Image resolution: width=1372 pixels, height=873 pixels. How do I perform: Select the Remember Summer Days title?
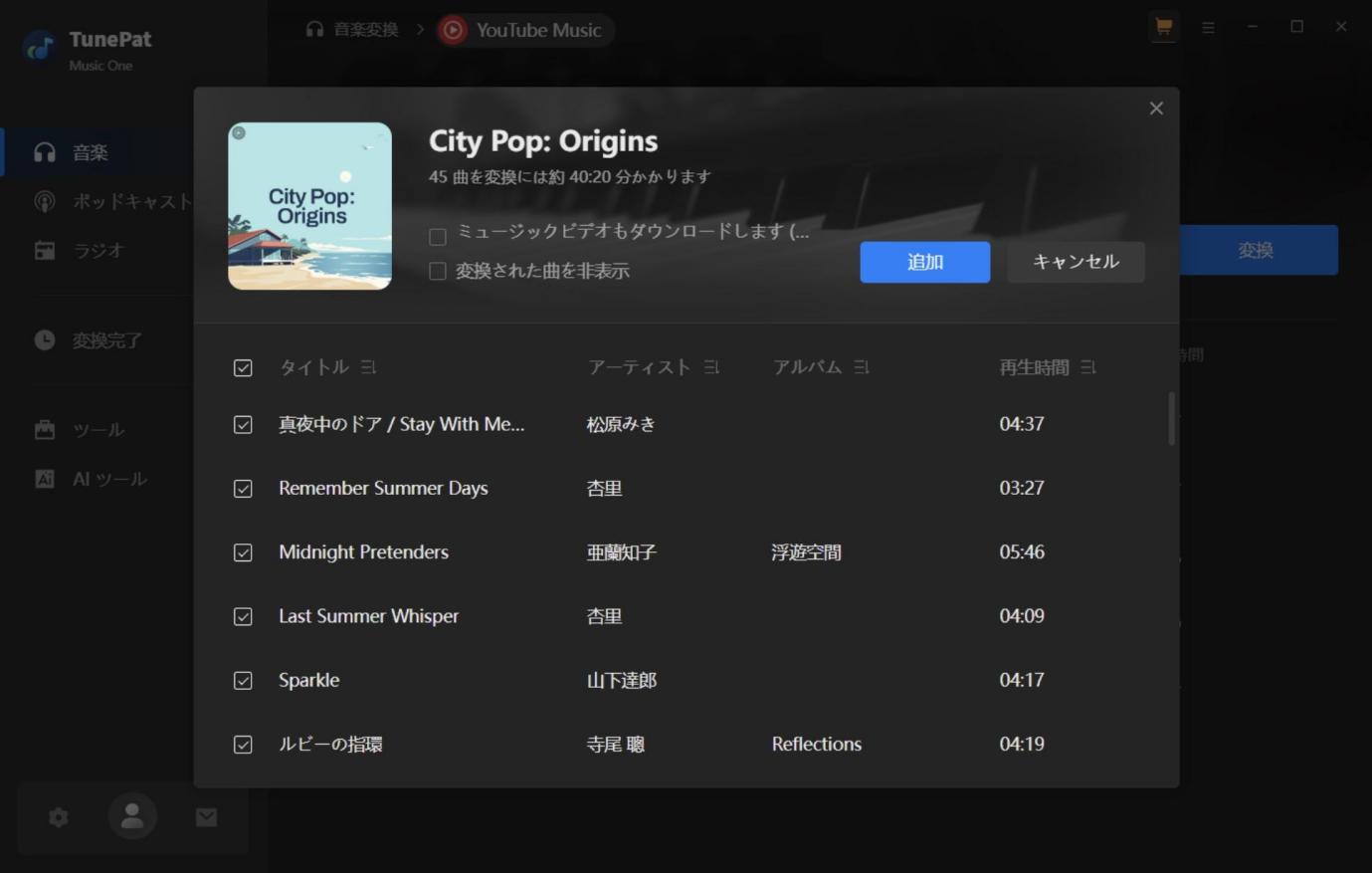(x=383, y=488)
